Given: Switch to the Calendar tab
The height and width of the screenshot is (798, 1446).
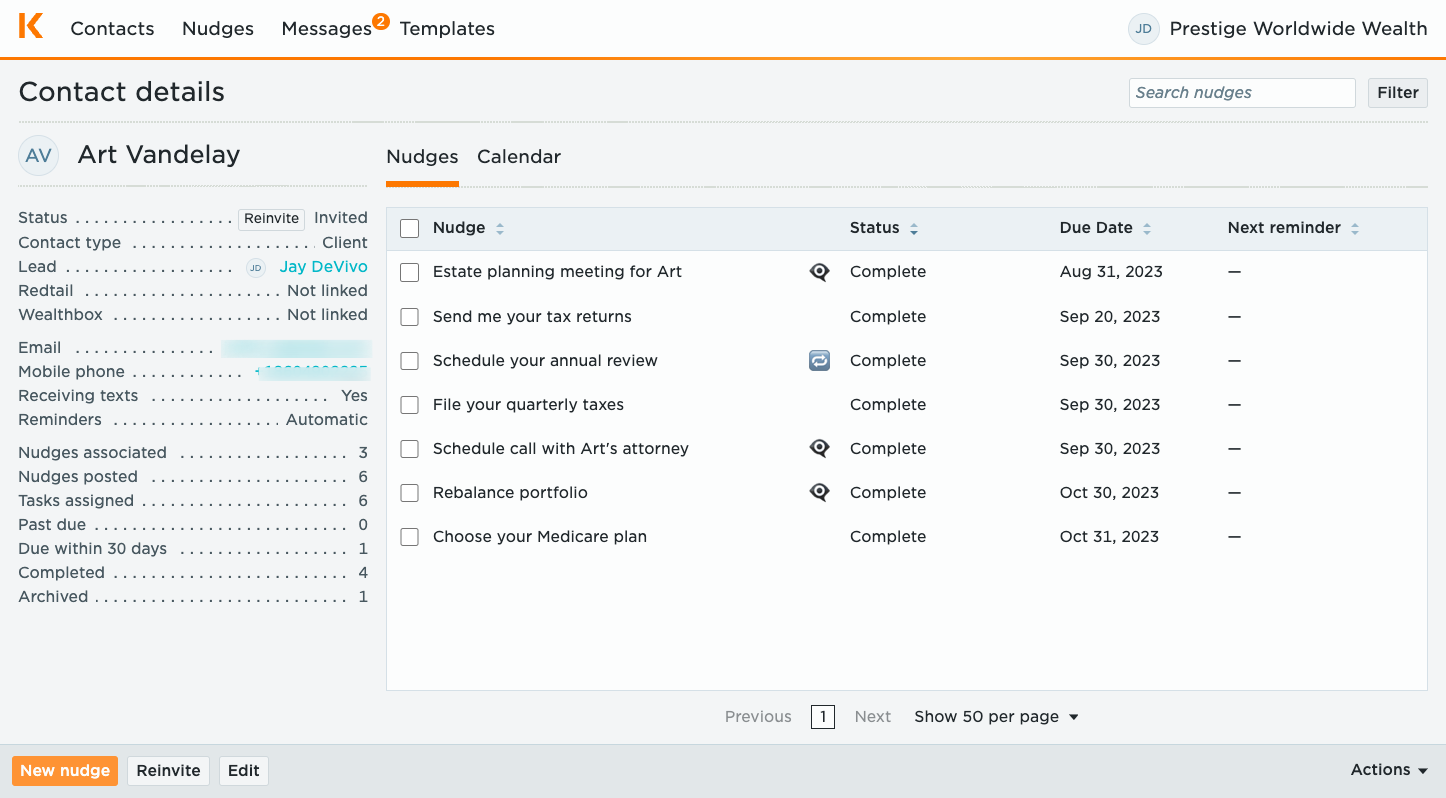Looking at the screenshot, I should (518, 157).
